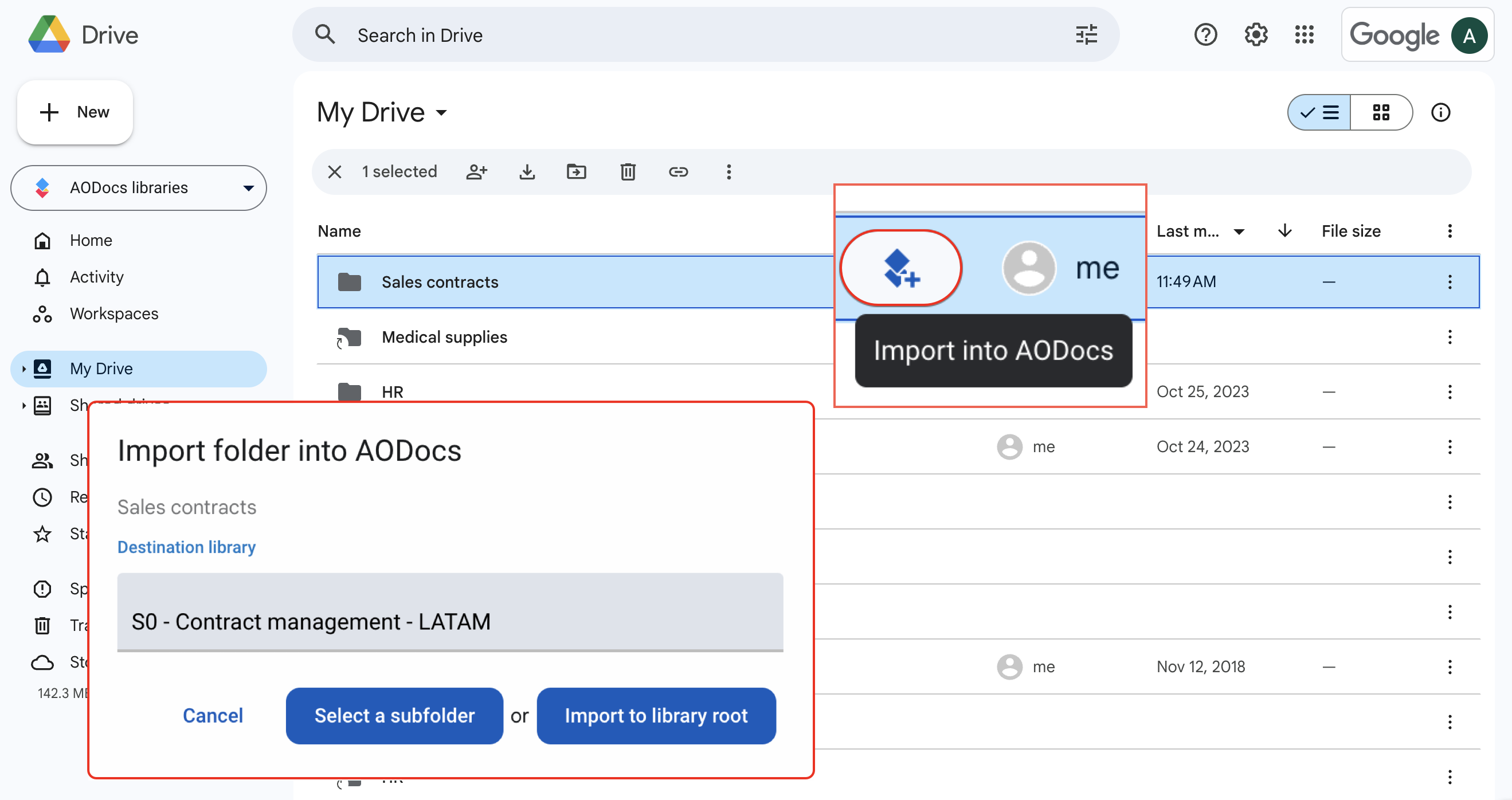Open the Settings gear icon
The width and height of the screenshot is (1512, 800).
tap(1255, 35)
